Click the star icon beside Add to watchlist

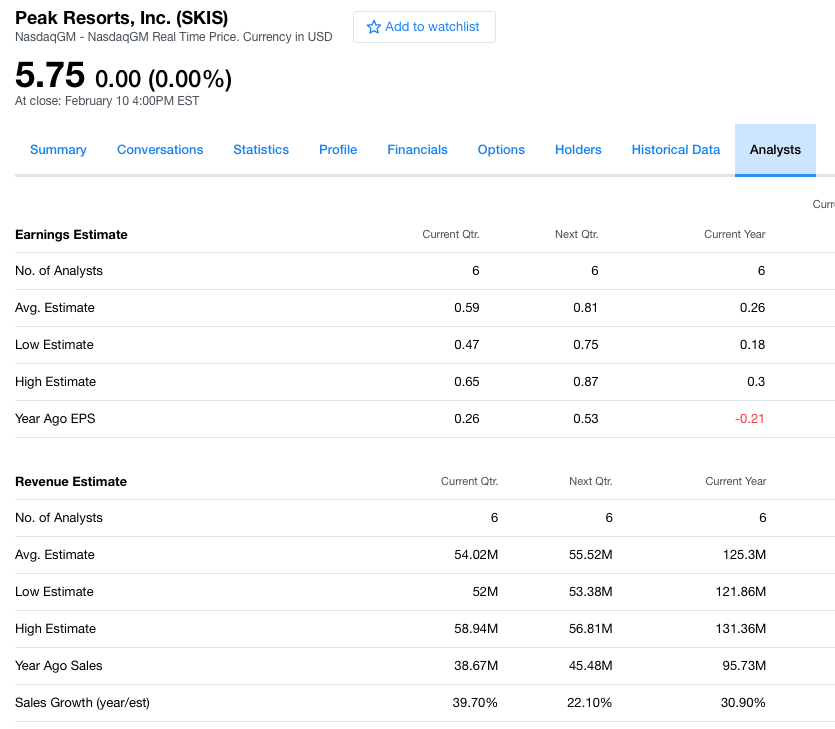click(374, 27)
